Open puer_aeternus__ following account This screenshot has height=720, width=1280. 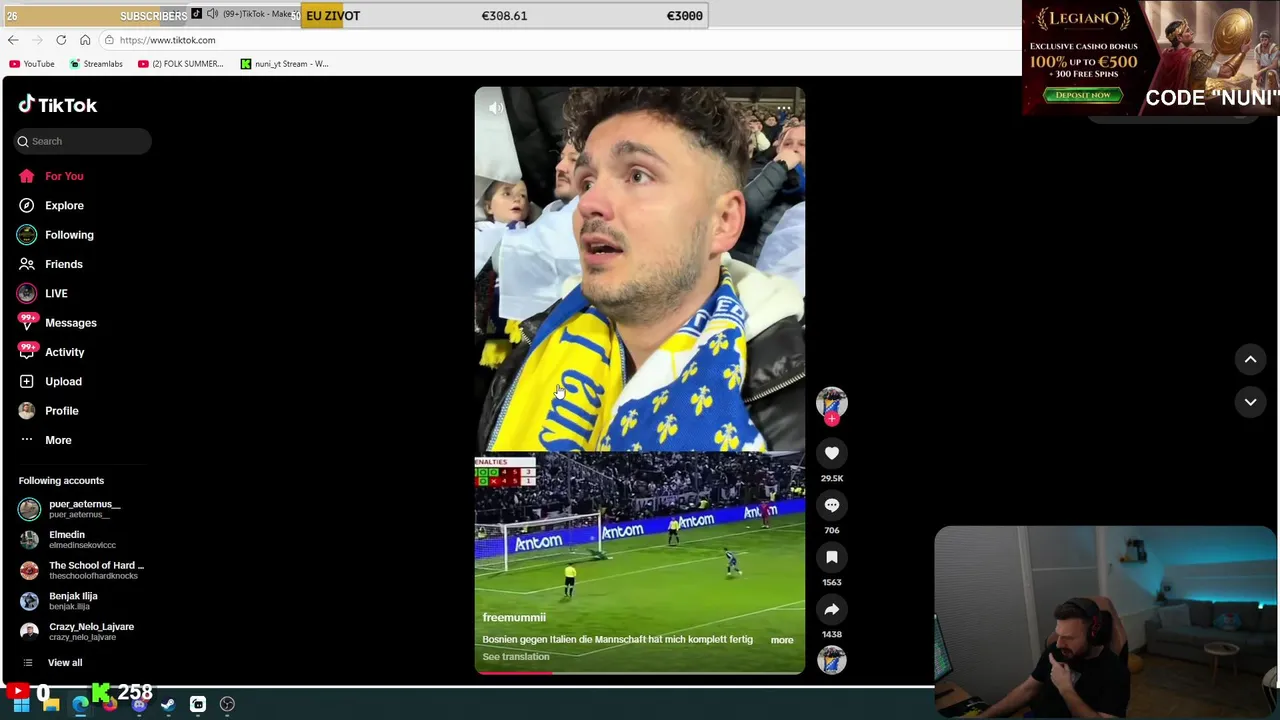tap(70, 509)
